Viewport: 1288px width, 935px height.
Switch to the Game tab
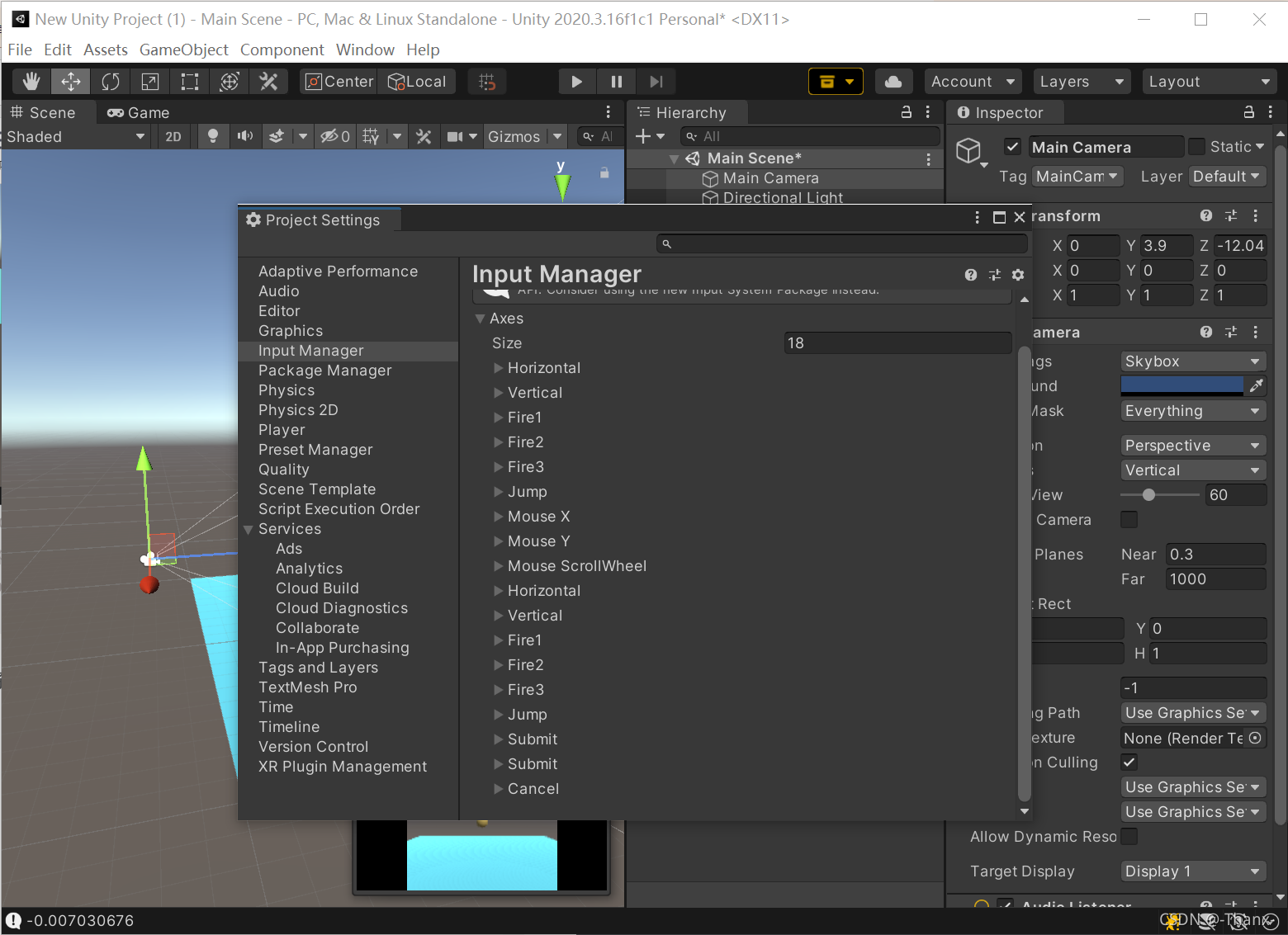(x=138, y=112)
